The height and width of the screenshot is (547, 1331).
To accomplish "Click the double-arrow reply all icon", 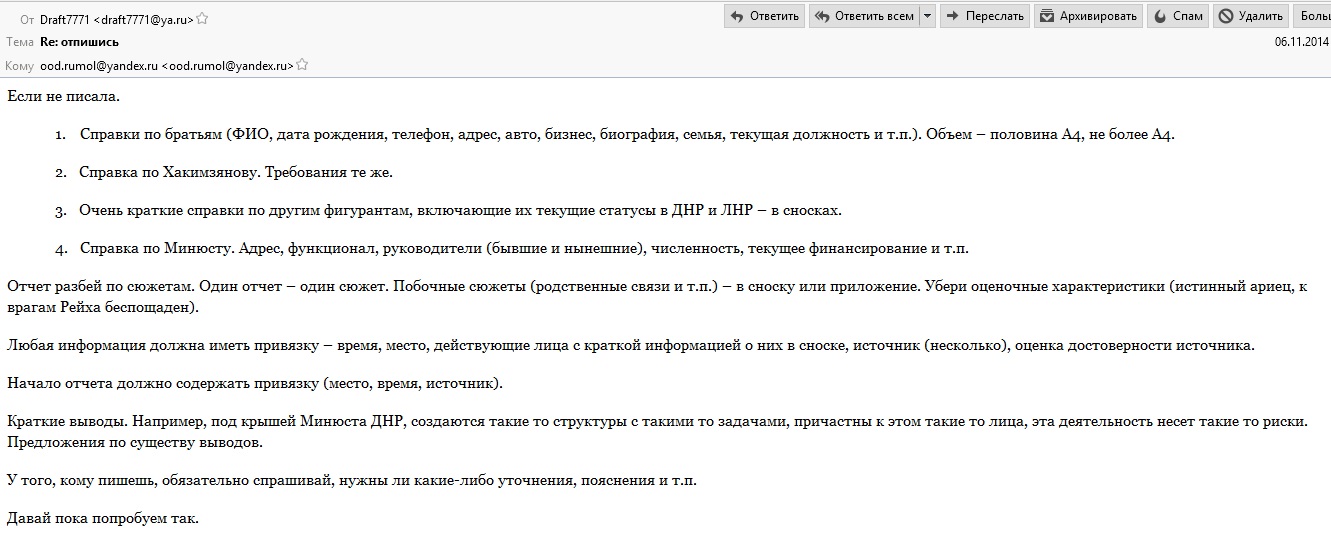I will coord(823,16).
